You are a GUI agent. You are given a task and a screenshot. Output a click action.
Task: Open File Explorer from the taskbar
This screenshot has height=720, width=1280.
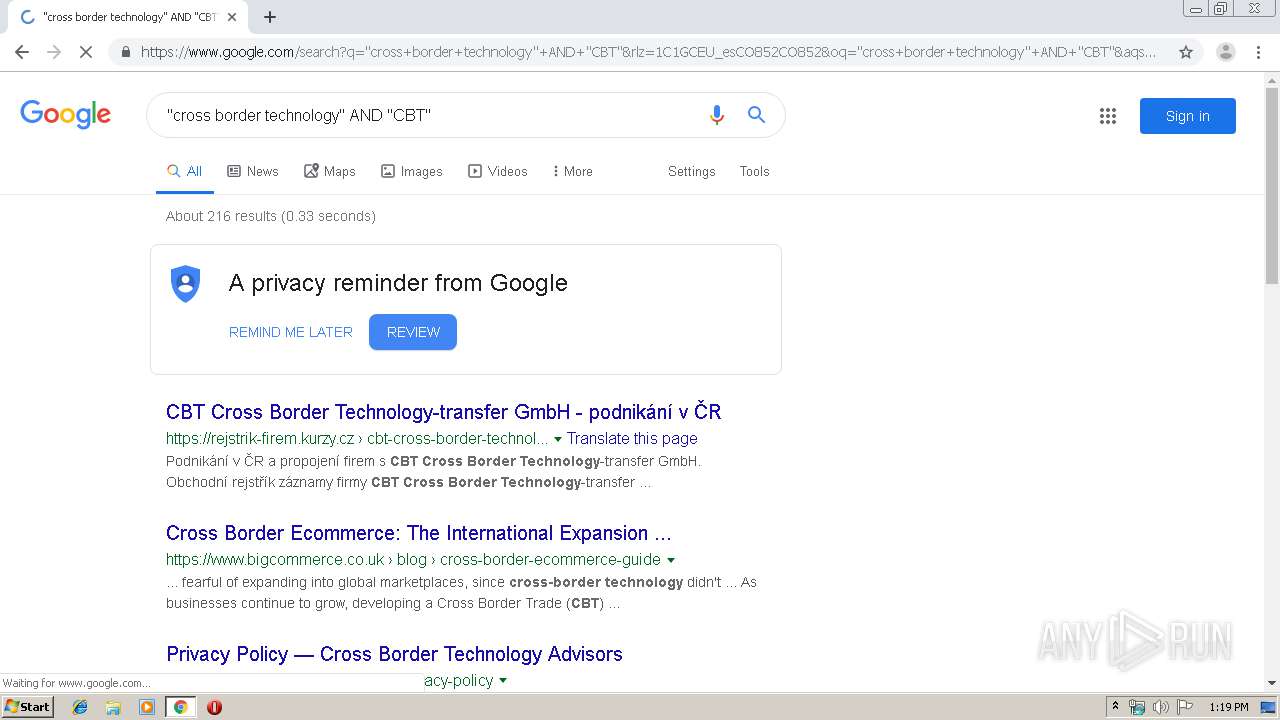[x=113, y=707]
